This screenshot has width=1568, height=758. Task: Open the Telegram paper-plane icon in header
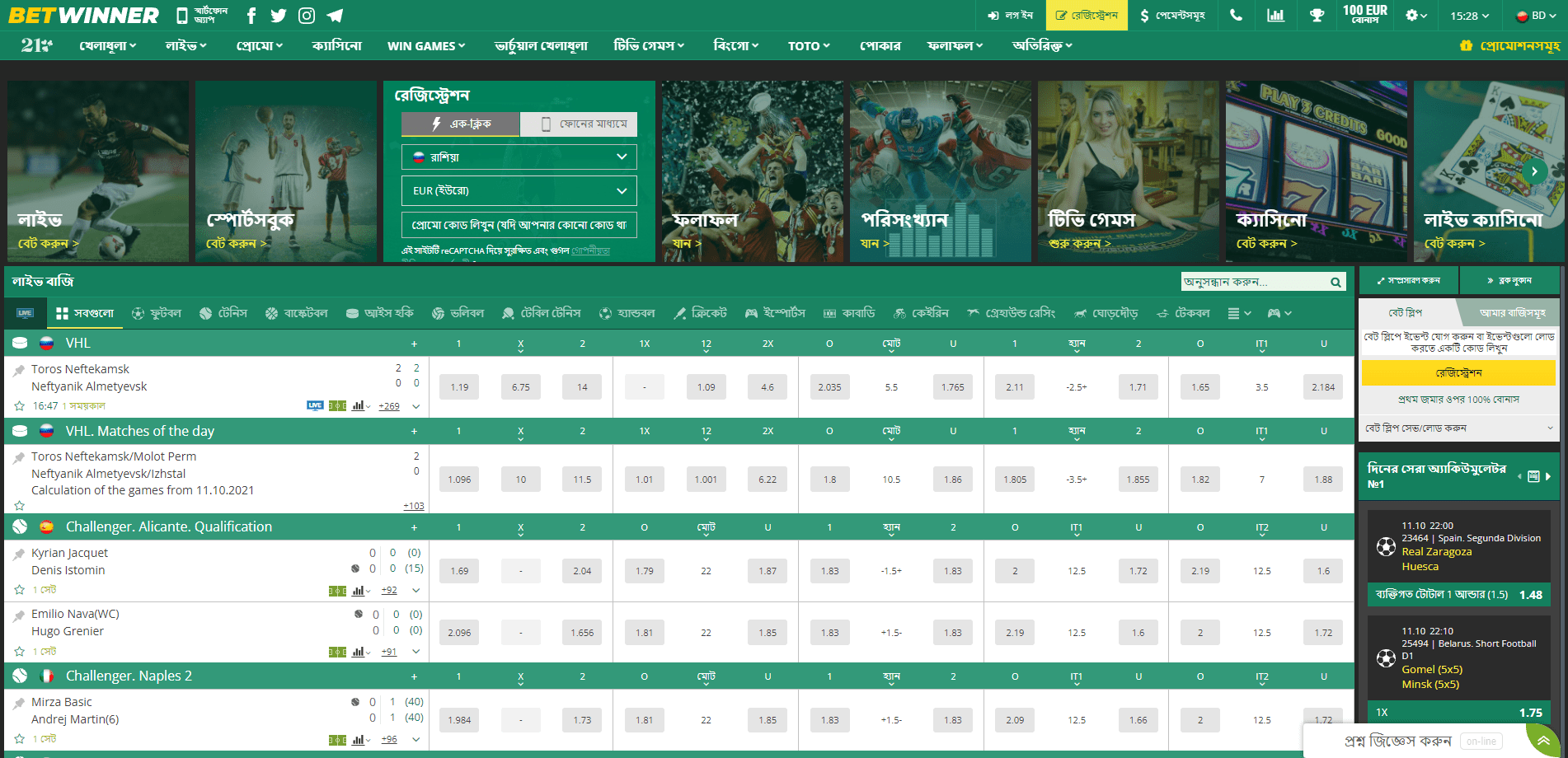point(335,16)
